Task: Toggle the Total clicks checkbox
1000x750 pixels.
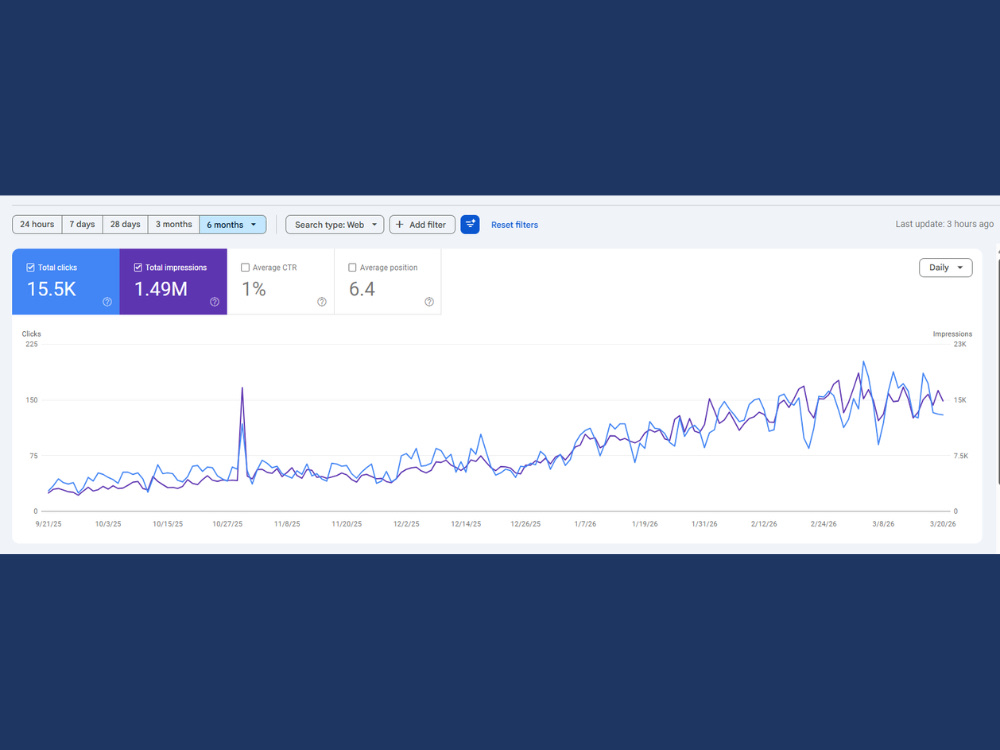Action: [30, 268]
